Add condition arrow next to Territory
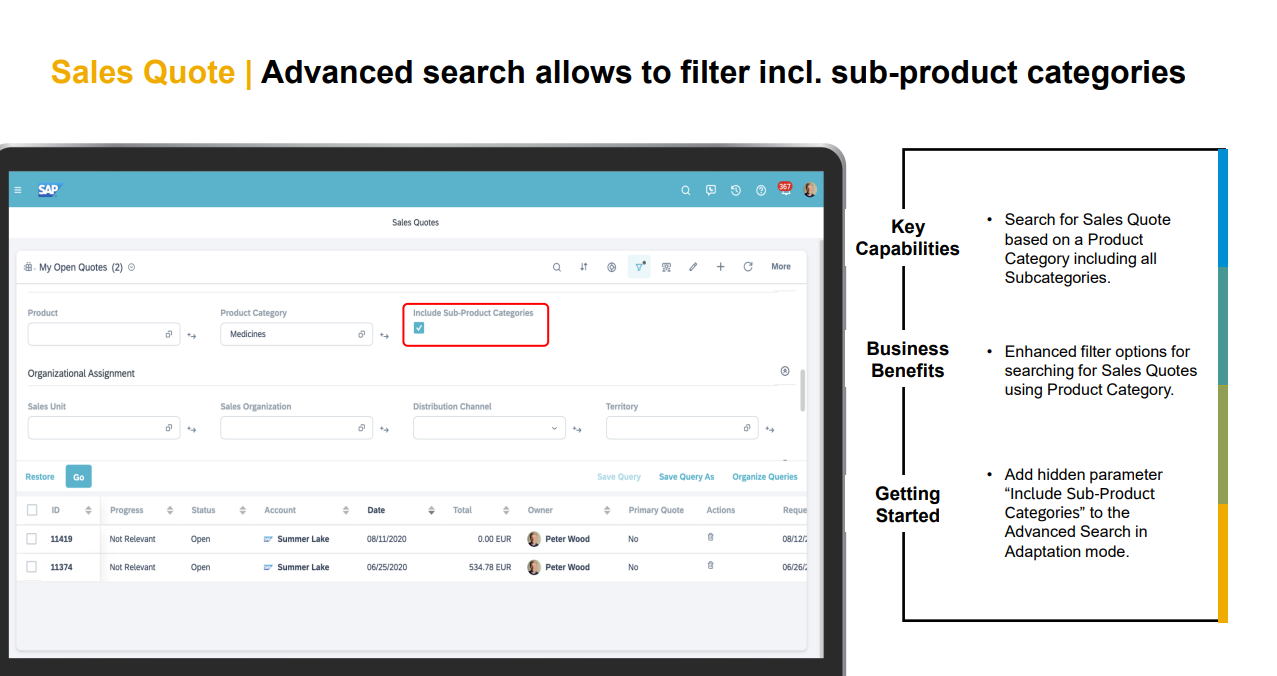Image resolution: width=1277 pixels, height=676 pixels. 770,430
